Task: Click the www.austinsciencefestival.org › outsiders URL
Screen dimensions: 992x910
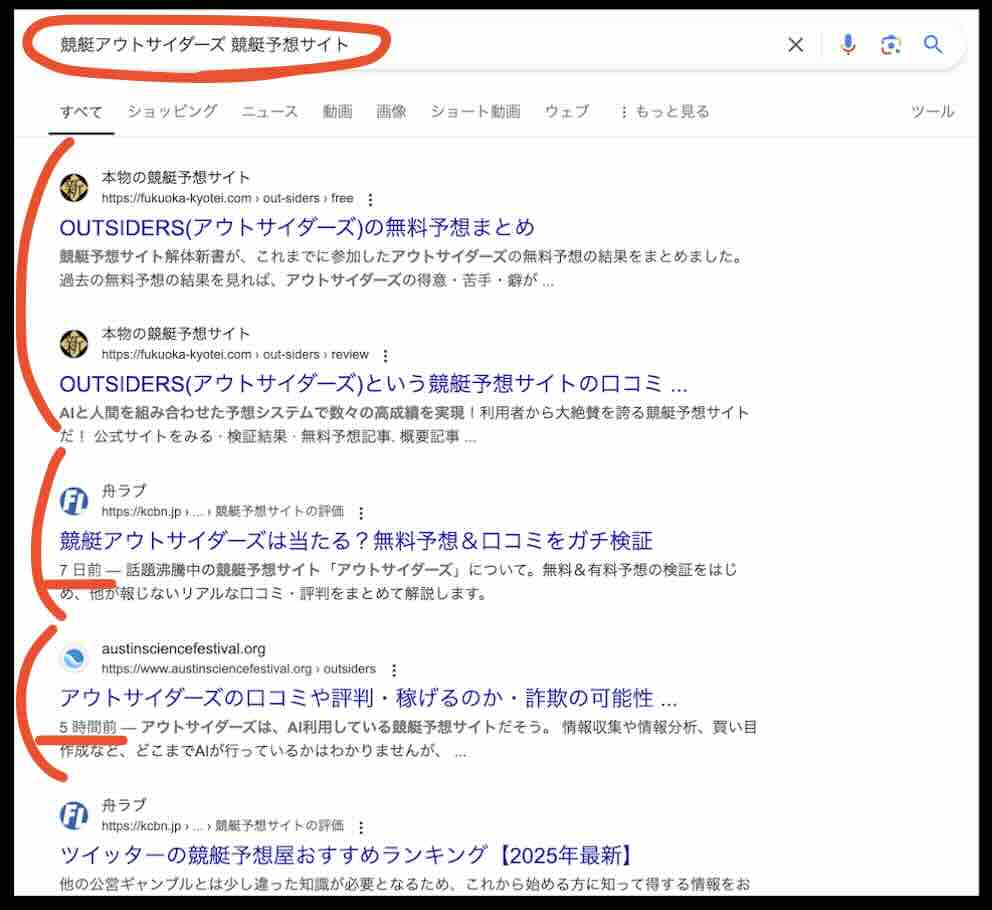Action: 239,669
